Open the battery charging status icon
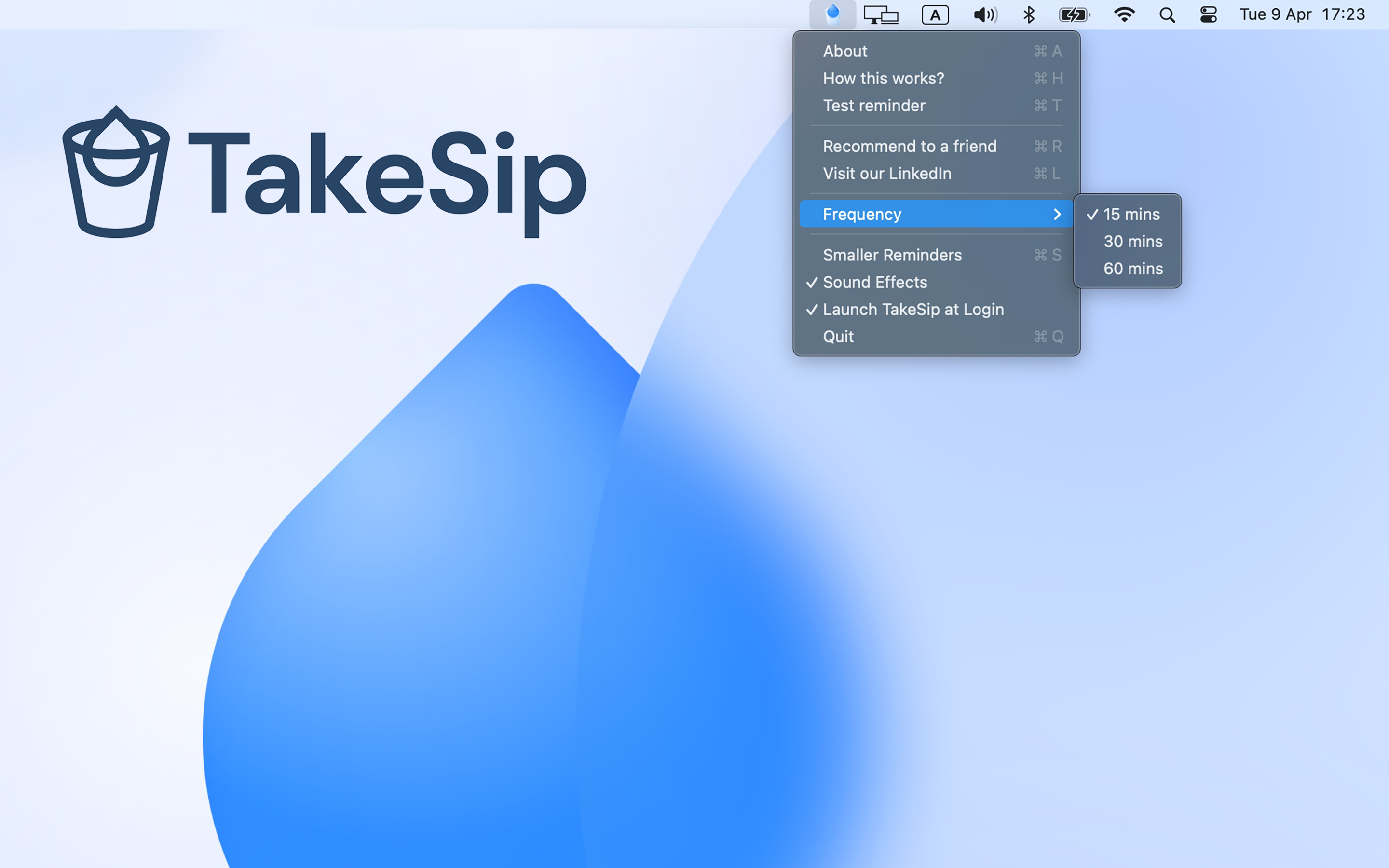The image size is (1389, 868). point(1074,15)
